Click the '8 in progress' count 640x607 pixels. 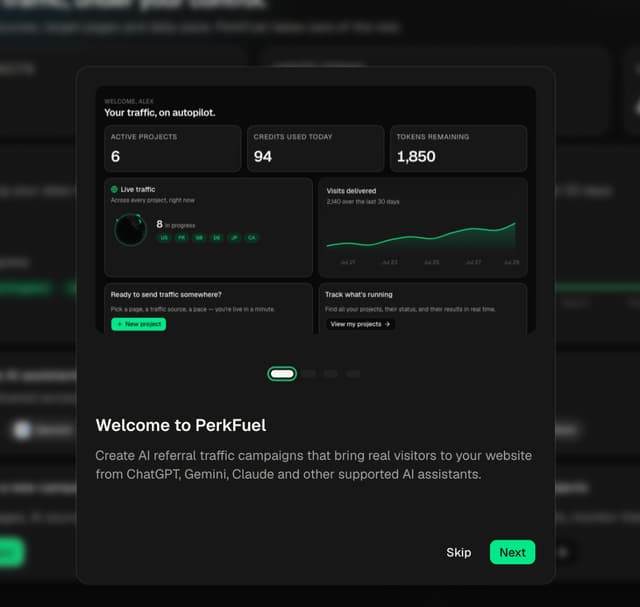coord(176,225)
